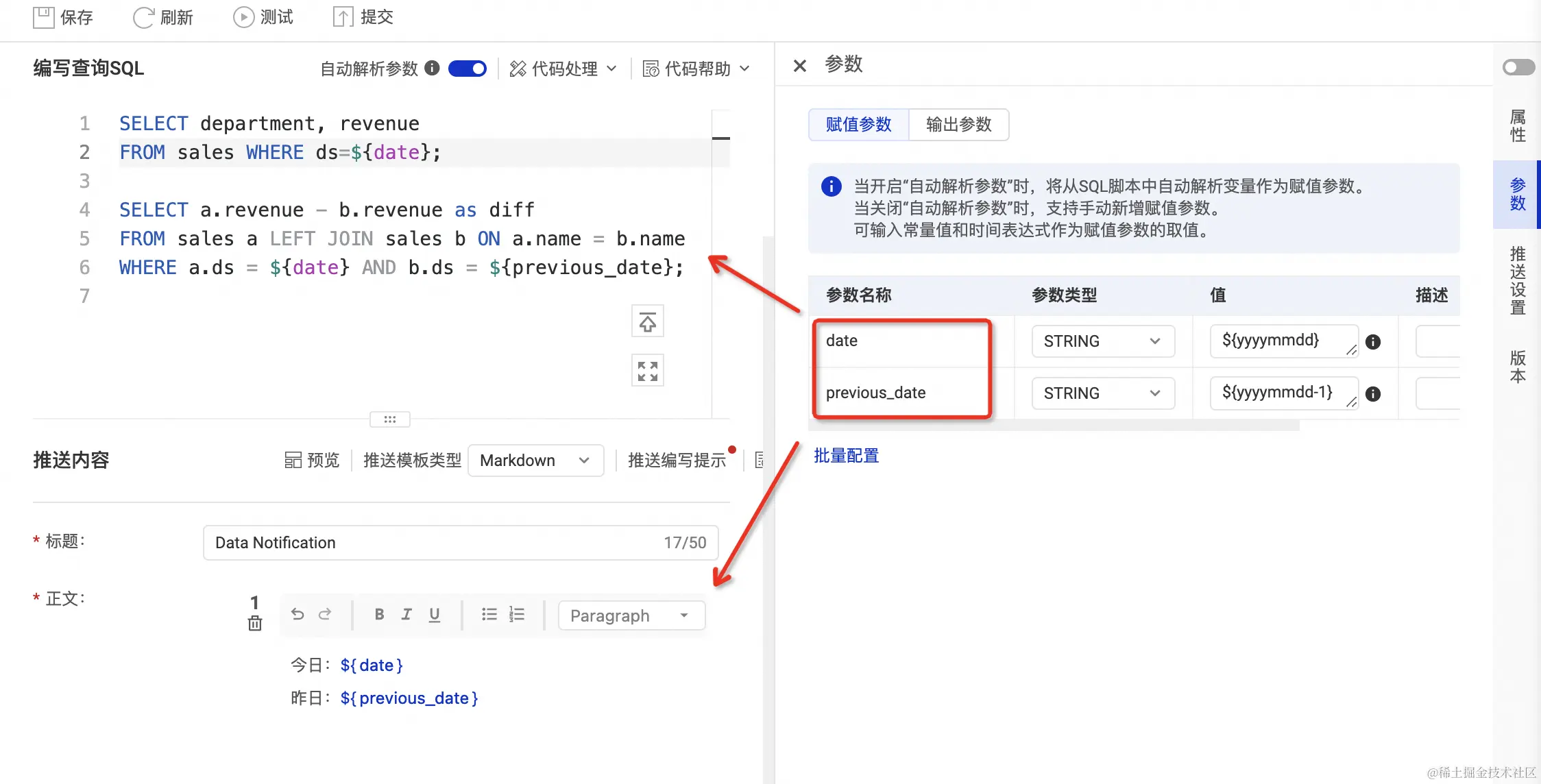The image size is (1541, 784).
Task: Expand the Markdown template type dropdown
Action: point(535,461)
